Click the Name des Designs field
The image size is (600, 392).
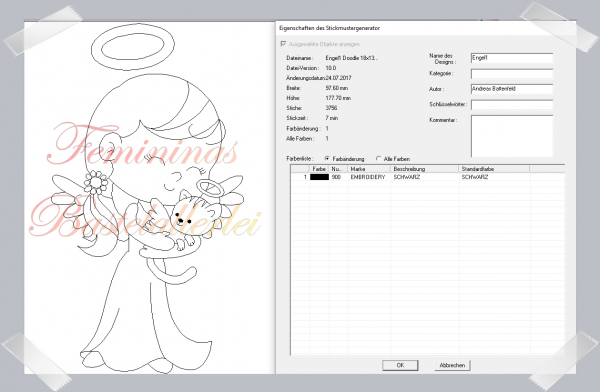pyautogui.click(x=512, y=58)
